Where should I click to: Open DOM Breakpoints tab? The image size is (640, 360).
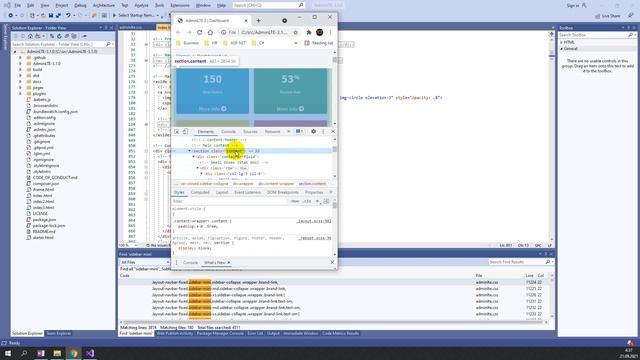282,192
